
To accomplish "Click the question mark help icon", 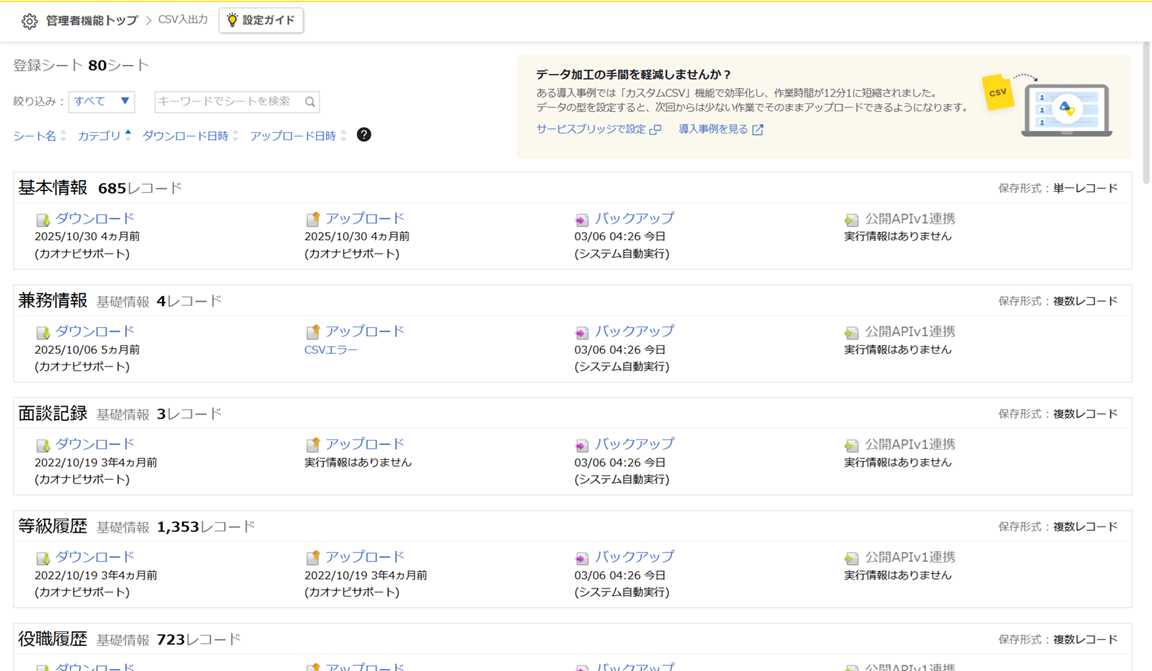I will (x=364, y=135).
